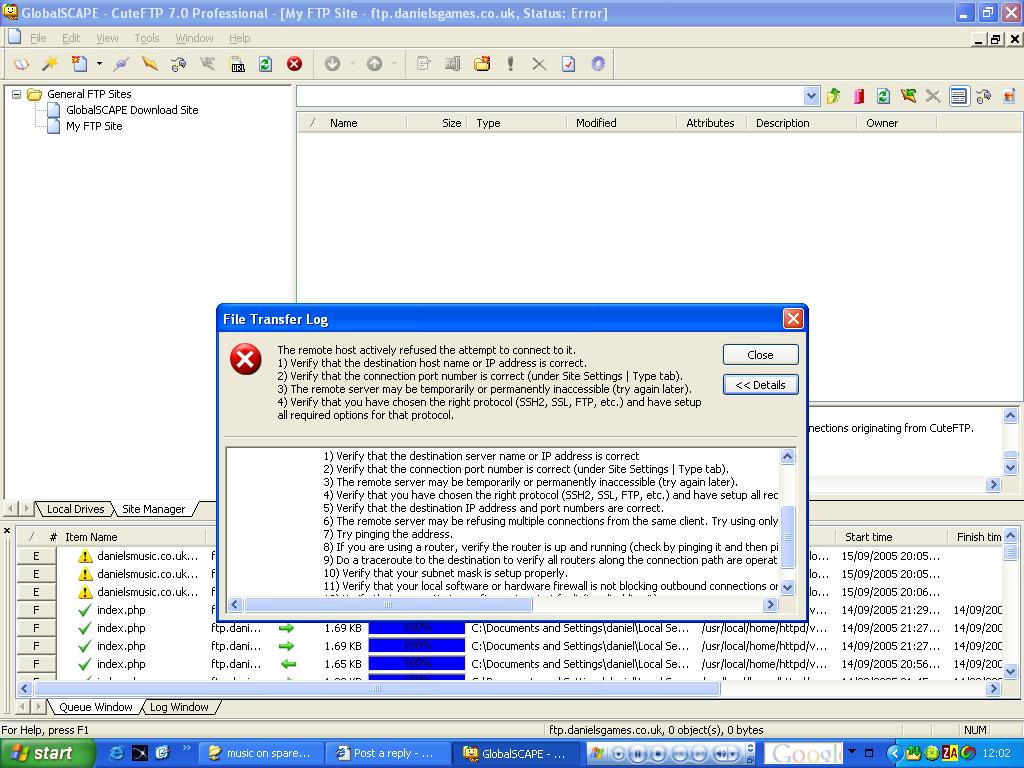Switch to the Queue Window tab
Viewport: 1024px width, 768px height.
click(x=95, y=707)
